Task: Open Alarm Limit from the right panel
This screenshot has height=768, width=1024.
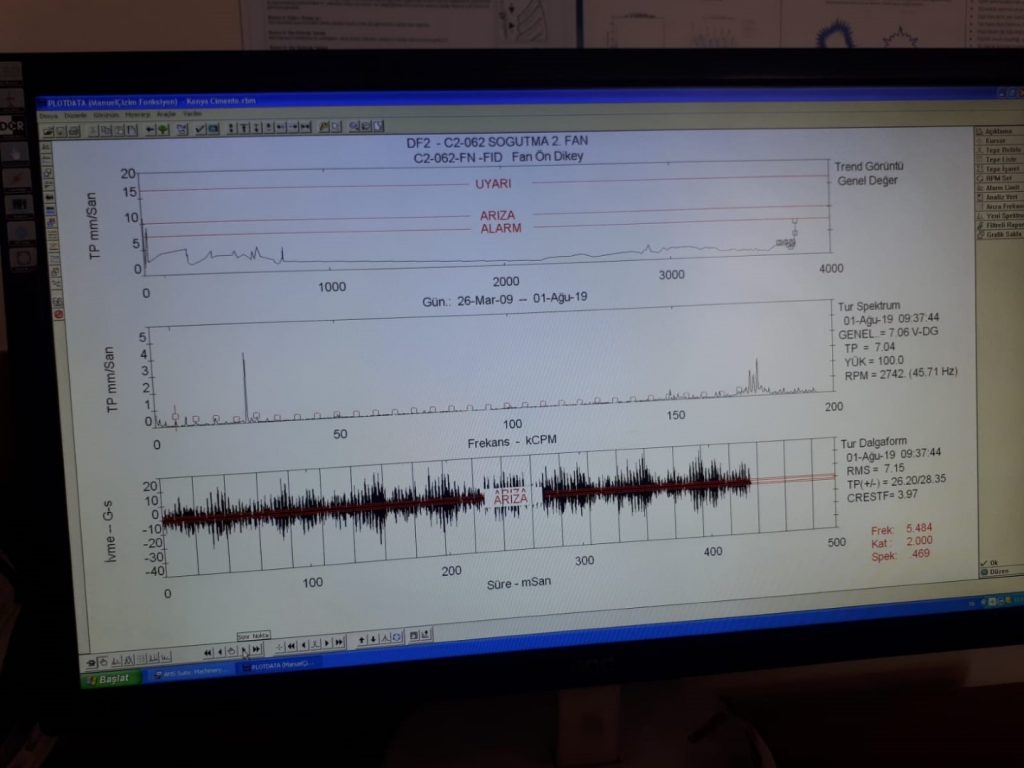Action: click(1000, 187)
